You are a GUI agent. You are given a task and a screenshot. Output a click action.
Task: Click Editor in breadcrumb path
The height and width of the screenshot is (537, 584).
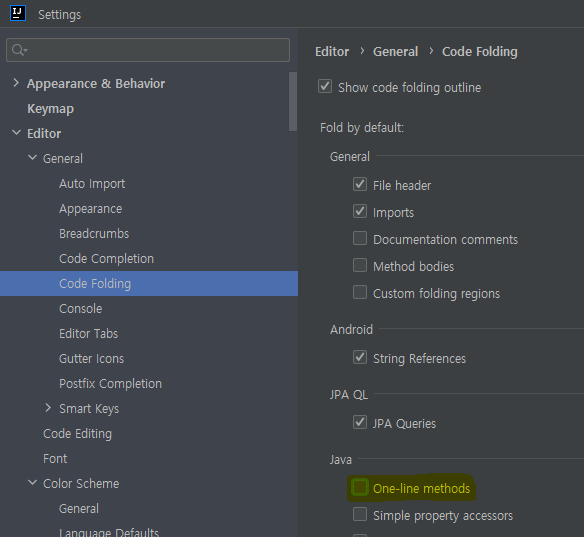pos(332,51)
